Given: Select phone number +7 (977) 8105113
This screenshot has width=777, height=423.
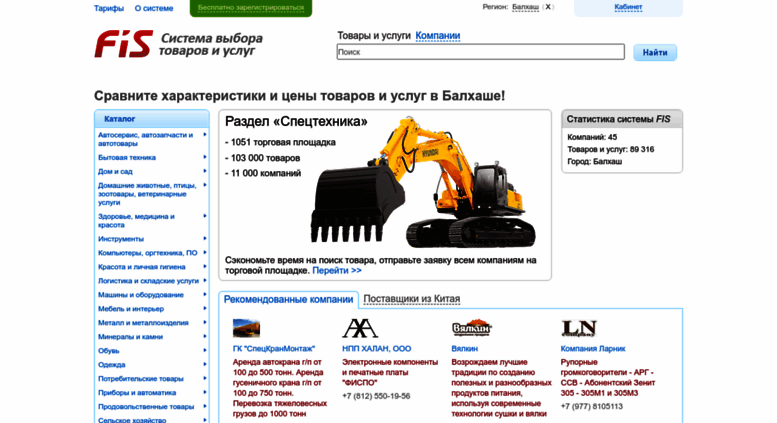Looking at the screenshot, I should click(592, 407).
